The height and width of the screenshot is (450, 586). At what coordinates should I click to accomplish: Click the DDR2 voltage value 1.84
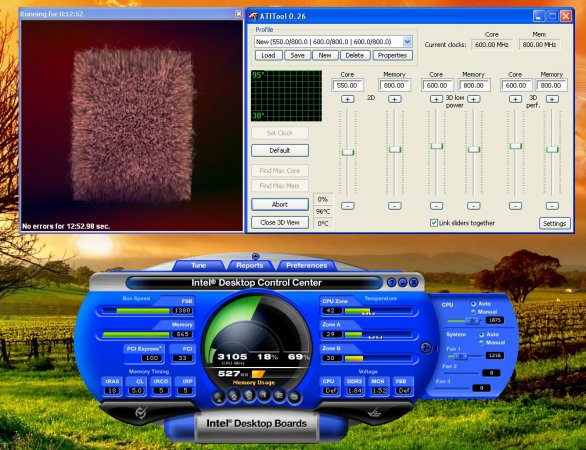[354, 391]
